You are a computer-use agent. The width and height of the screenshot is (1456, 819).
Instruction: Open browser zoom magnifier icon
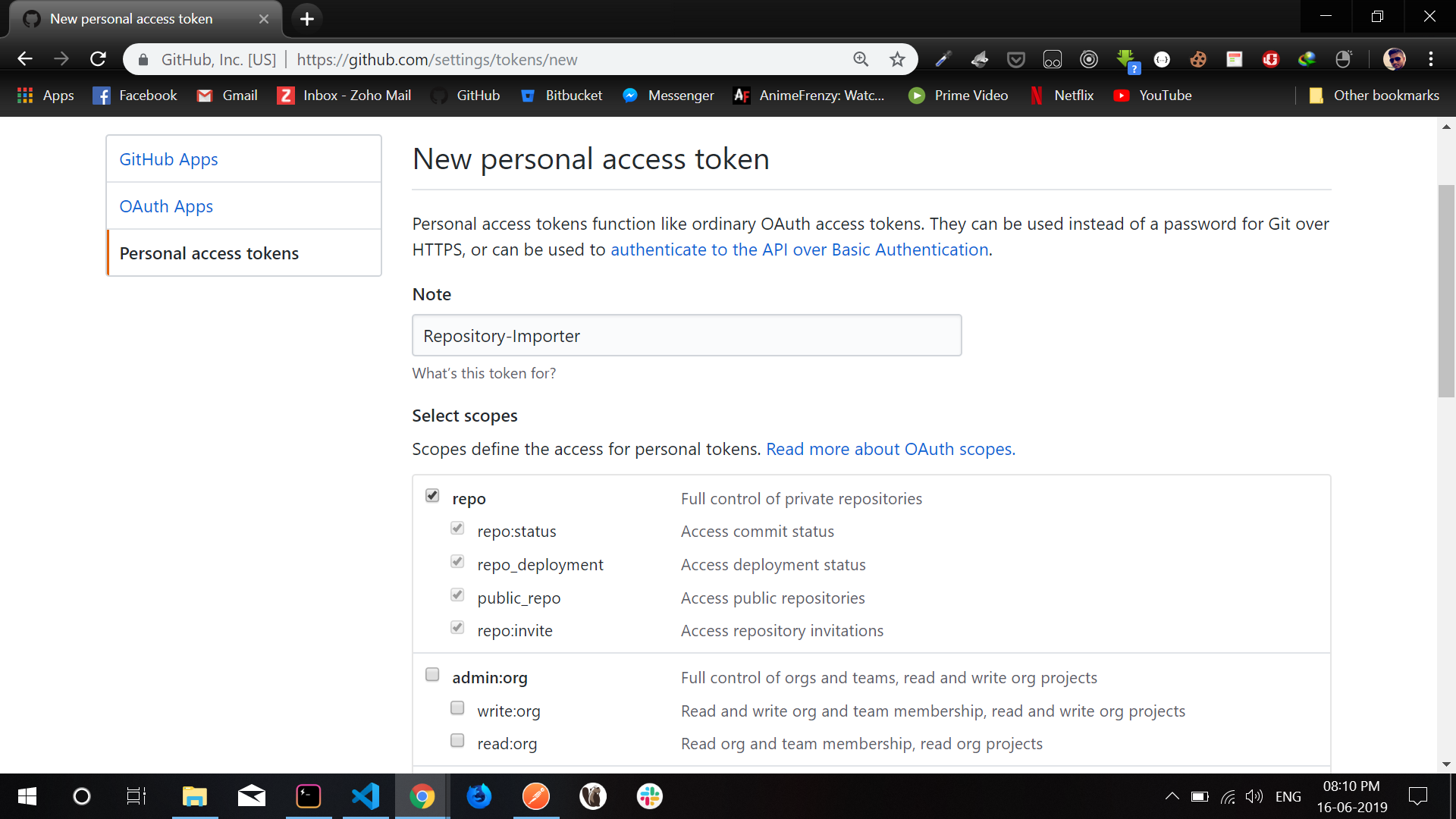click(x=861, y=59)
